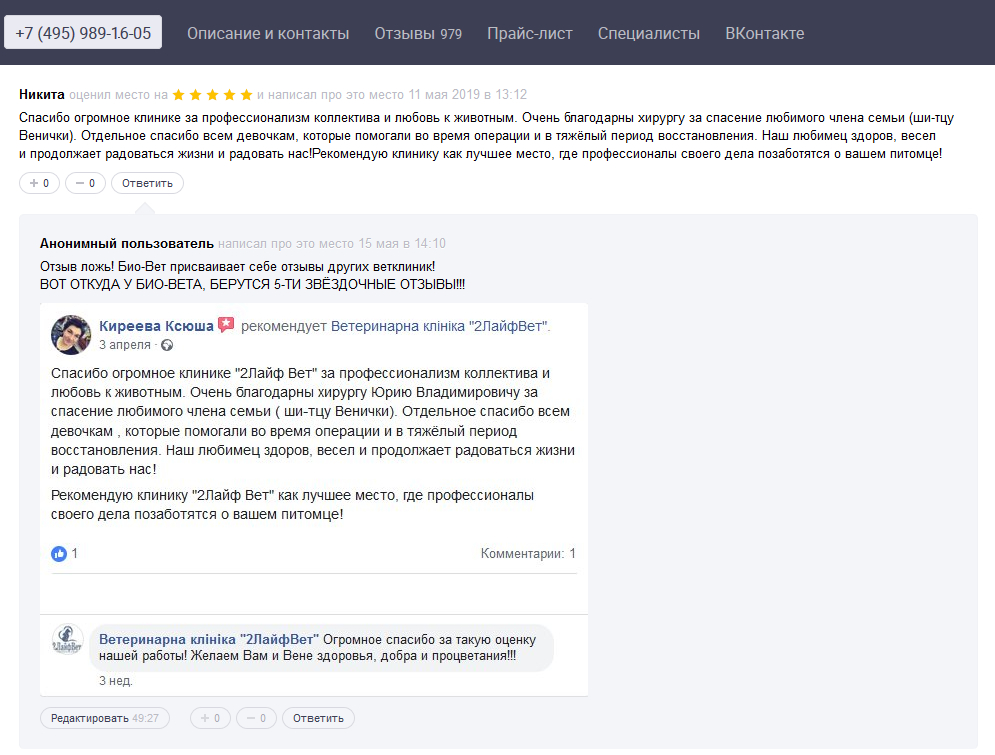
Task: Reply to Никита's review with Ответить
Action: [x=147, y=183]
